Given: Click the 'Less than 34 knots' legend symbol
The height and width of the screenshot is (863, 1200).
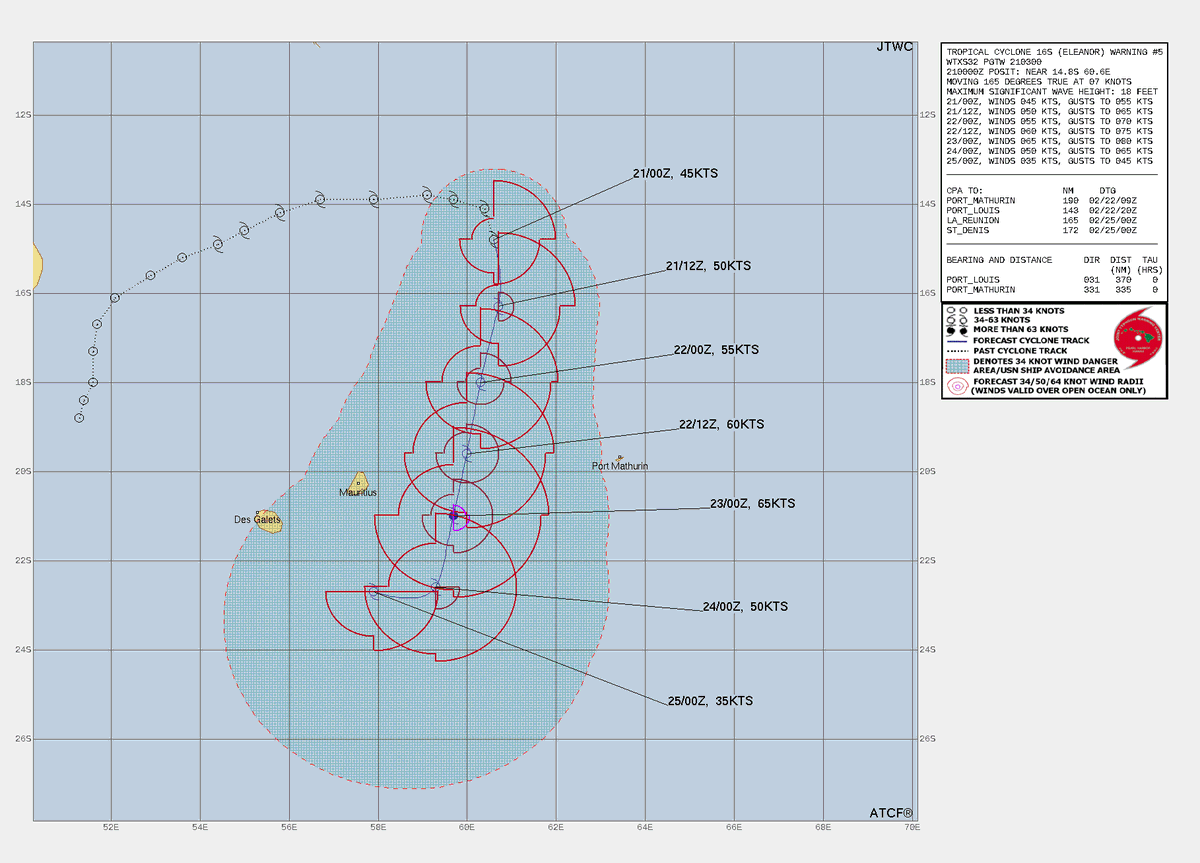Looking at the screenshot, I should pyautogui.click(x=957, y=310).
